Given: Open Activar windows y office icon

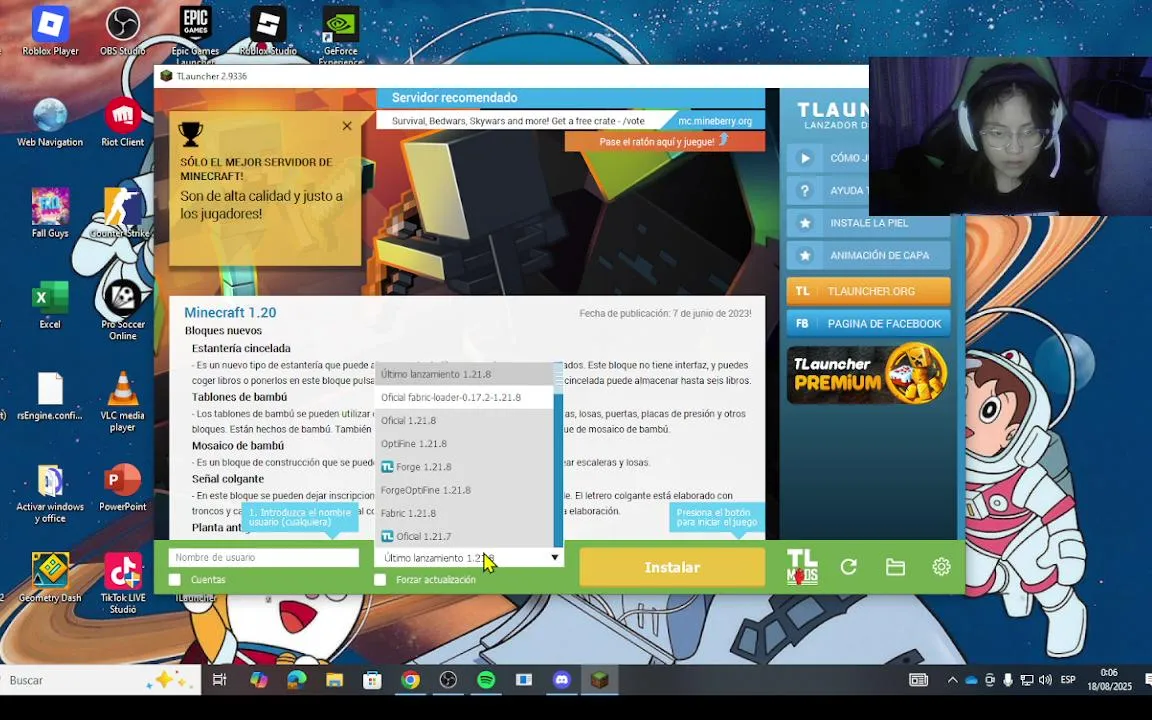Looking at the screenshot, I should 50,492.
